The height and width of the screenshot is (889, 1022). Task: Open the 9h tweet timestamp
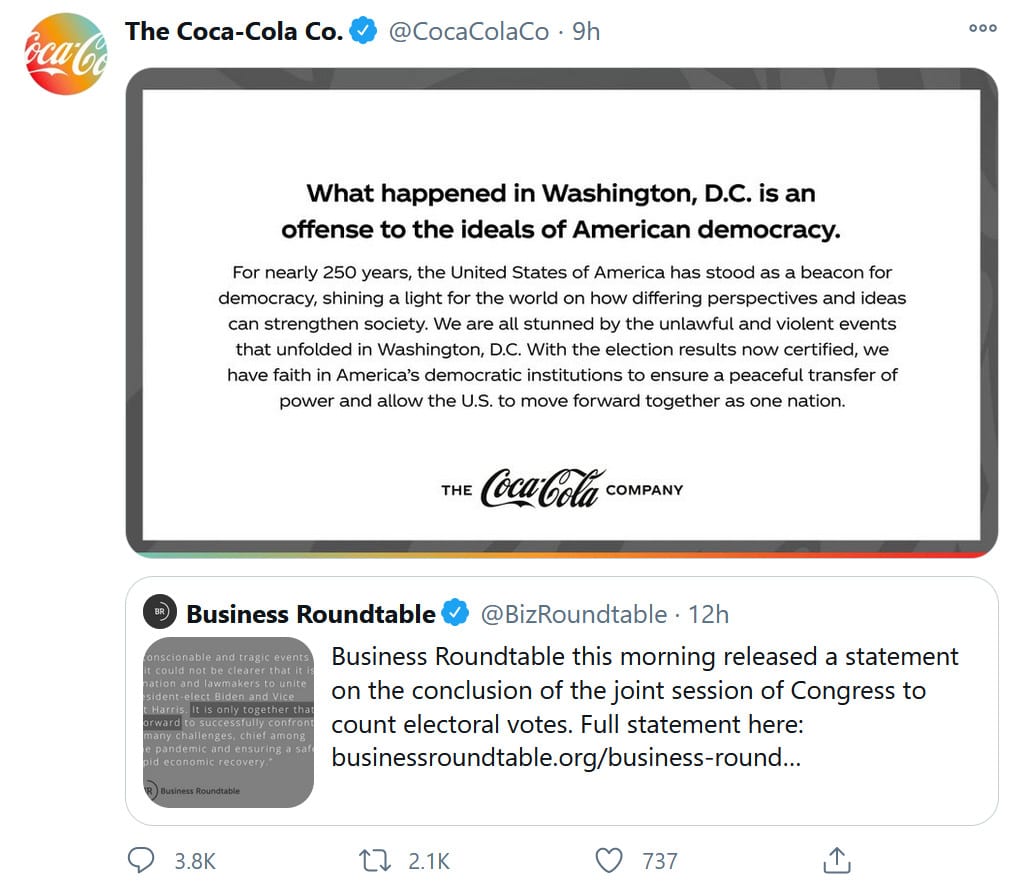[x=586, y=32]
